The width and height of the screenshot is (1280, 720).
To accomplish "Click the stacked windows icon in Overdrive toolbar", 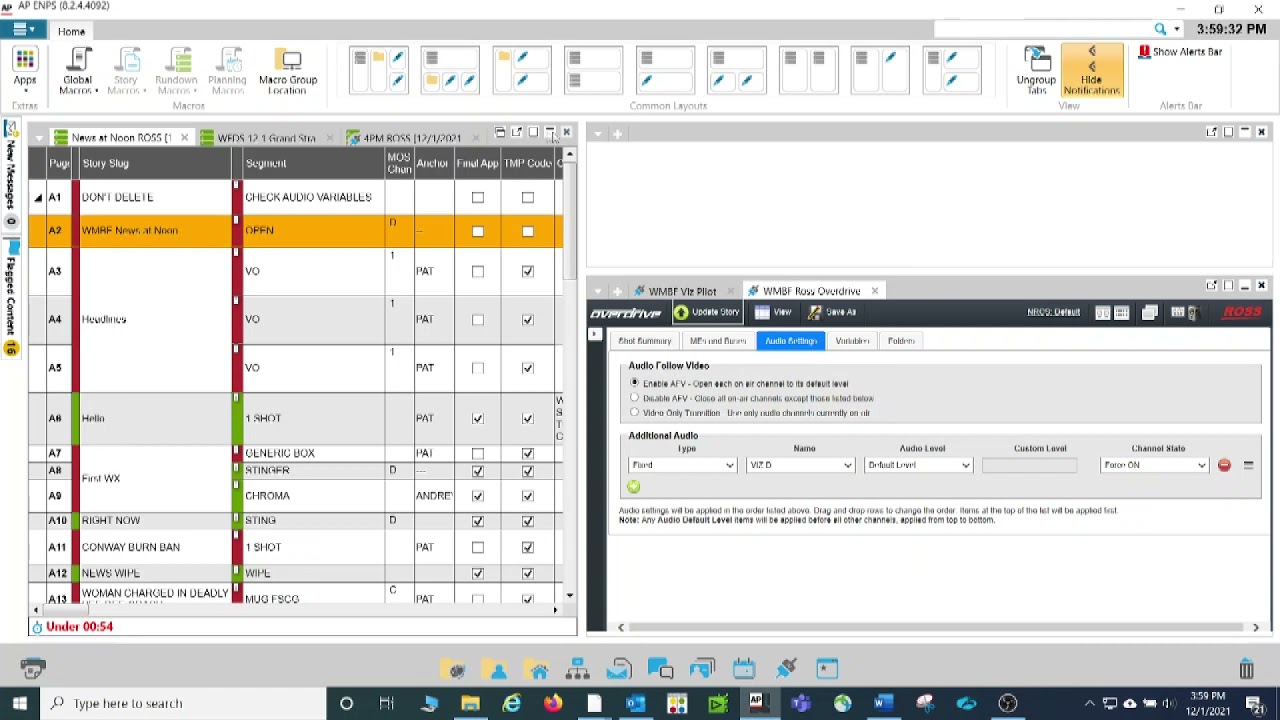I will click(1149, 313).
